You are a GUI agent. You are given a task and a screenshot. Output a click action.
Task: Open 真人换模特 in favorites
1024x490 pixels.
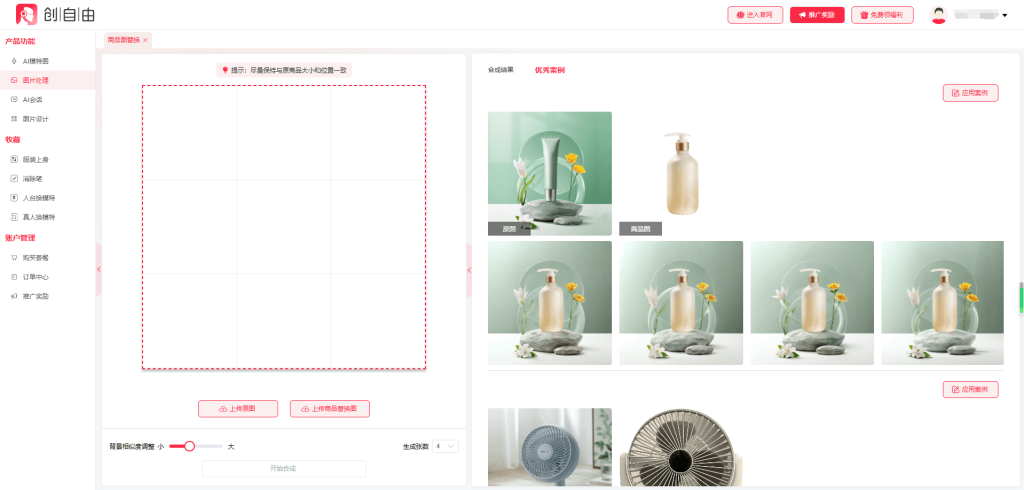coord(38,217)
